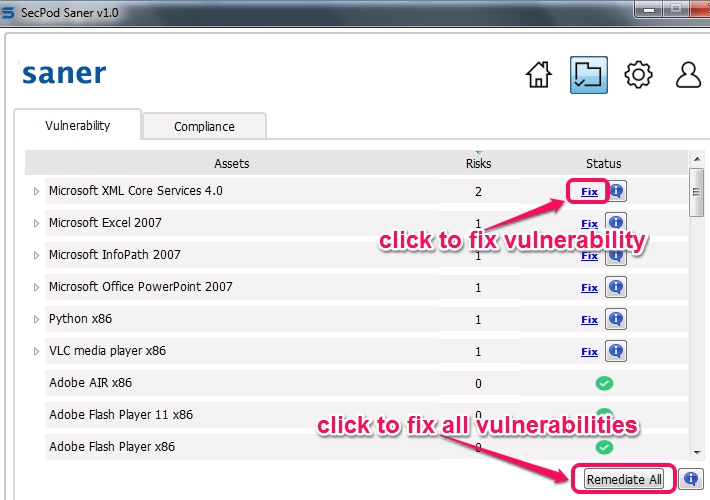Click Fix for VLC media player x86

pos(589,351)
